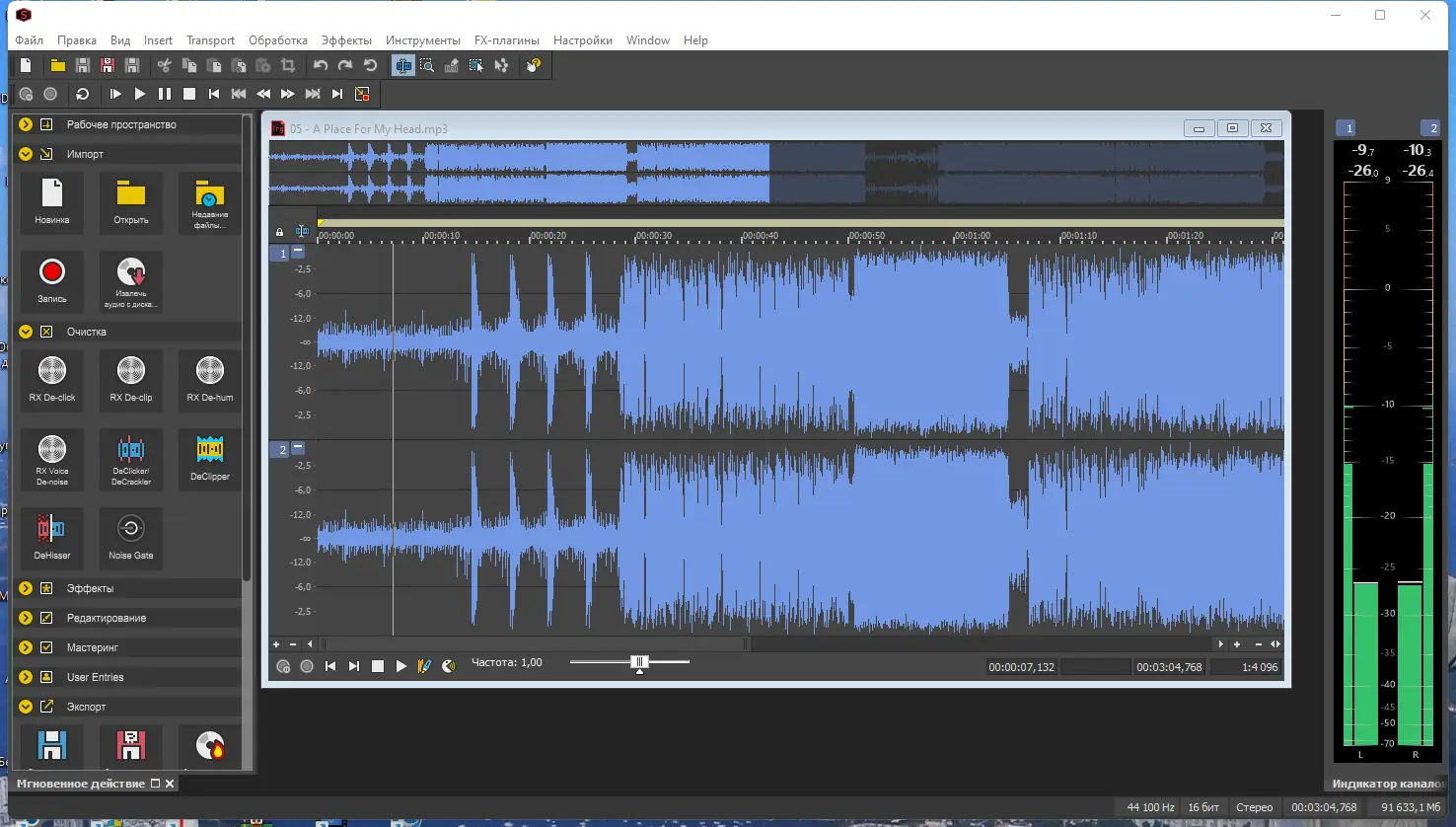Launch the RX De-clip tool
1456x827 pixels.
(131, 380)
